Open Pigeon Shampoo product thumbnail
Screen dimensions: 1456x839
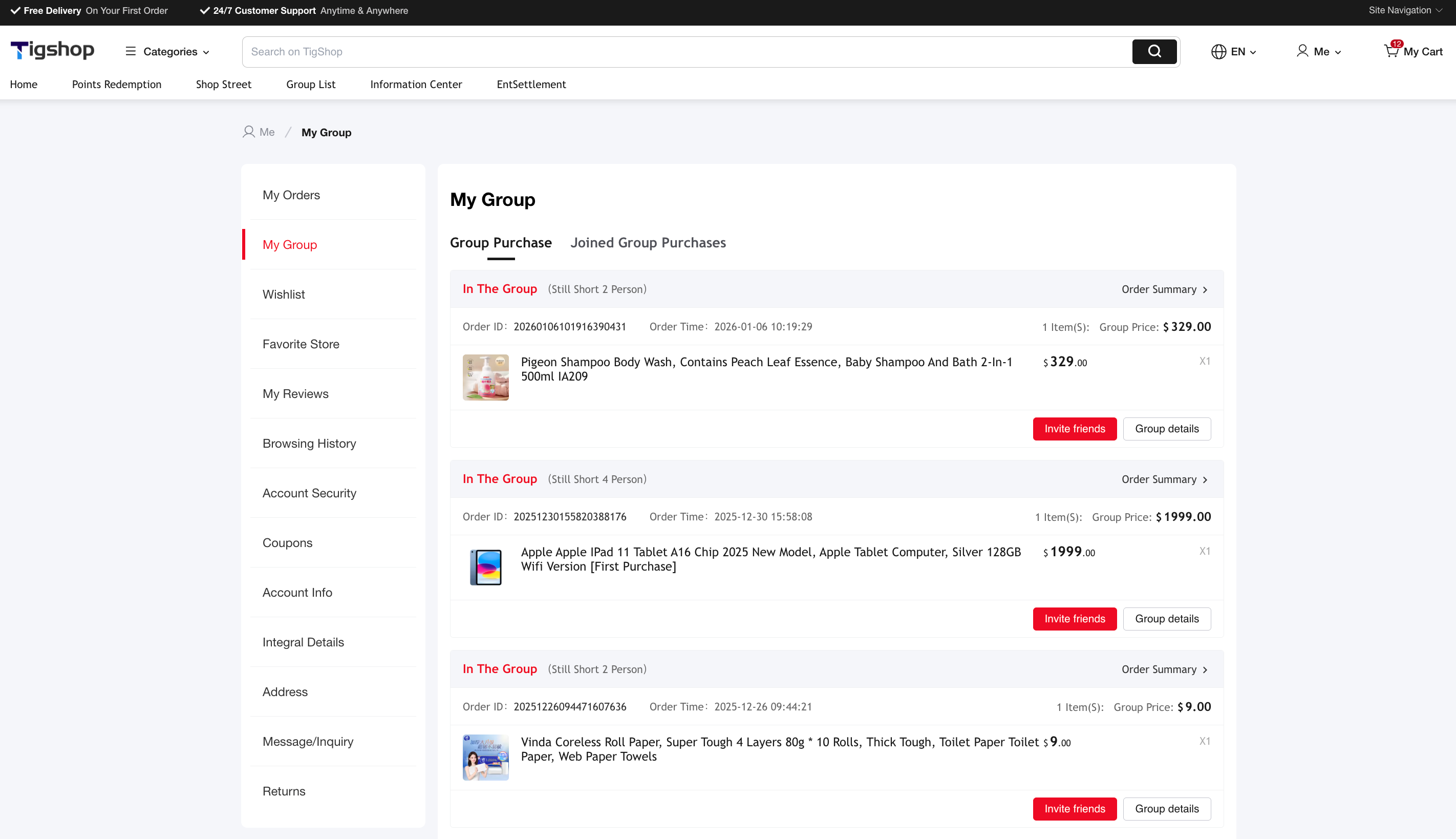(x=485, y=377)
